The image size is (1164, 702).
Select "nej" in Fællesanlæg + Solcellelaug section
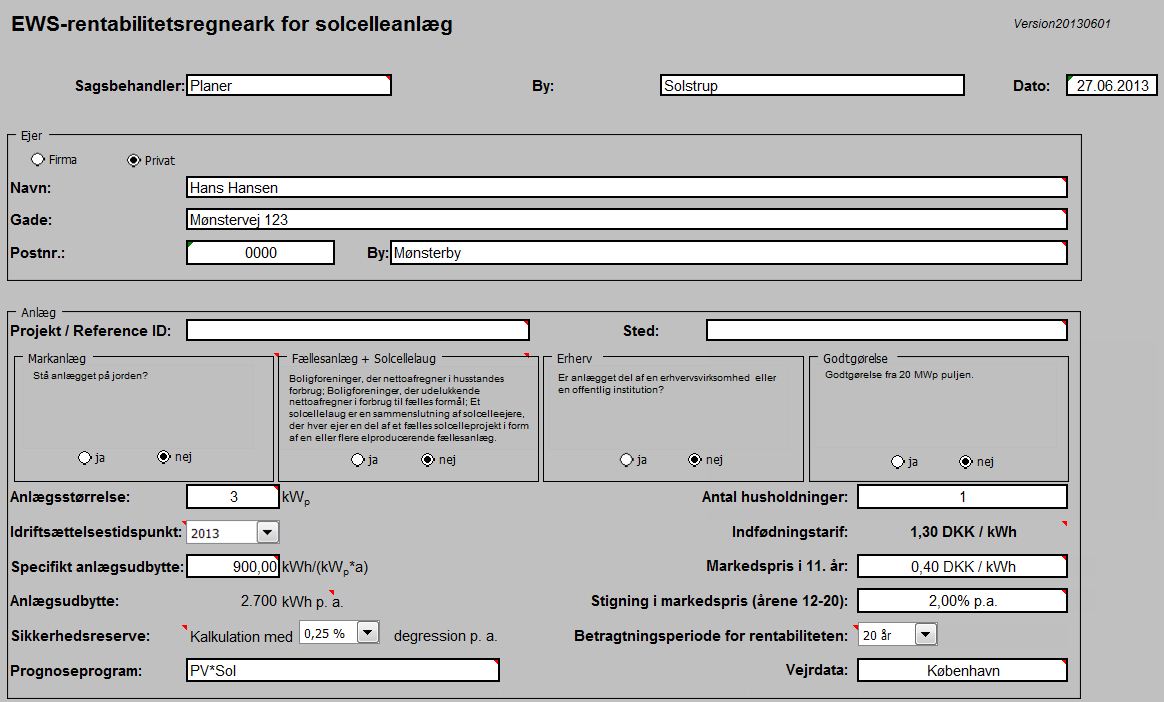coord(430,460)
